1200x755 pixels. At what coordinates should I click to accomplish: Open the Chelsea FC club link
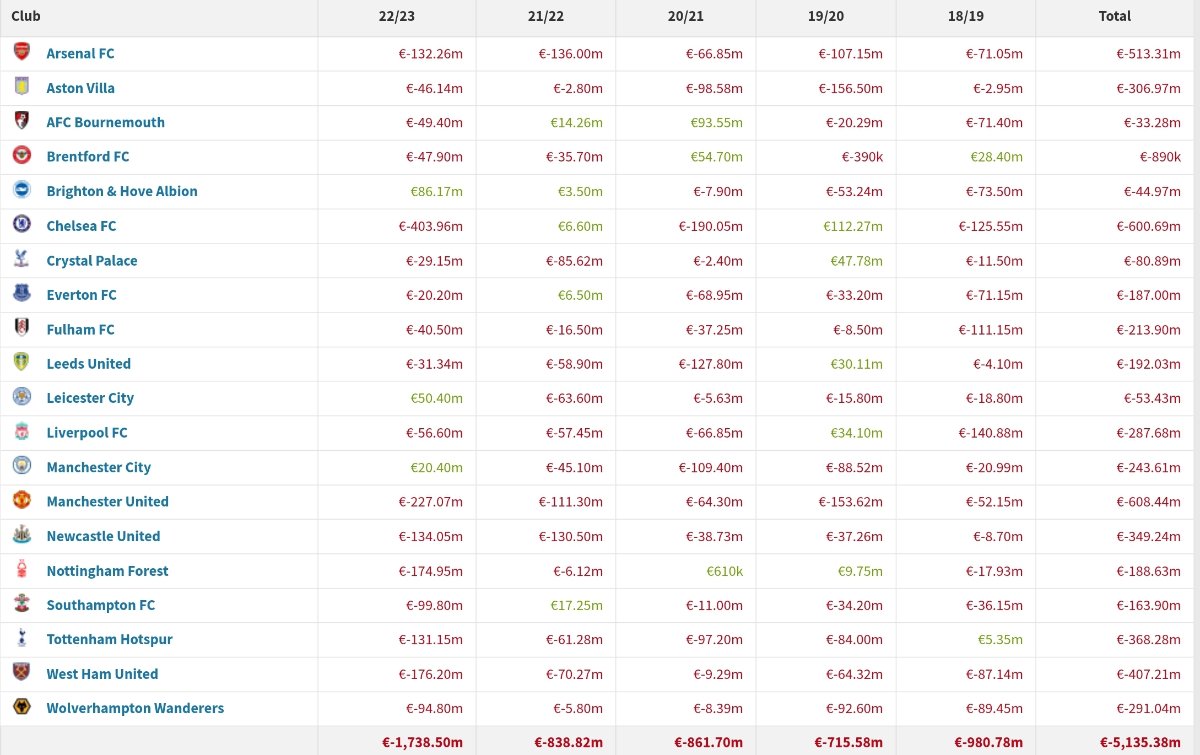[81, 226]
